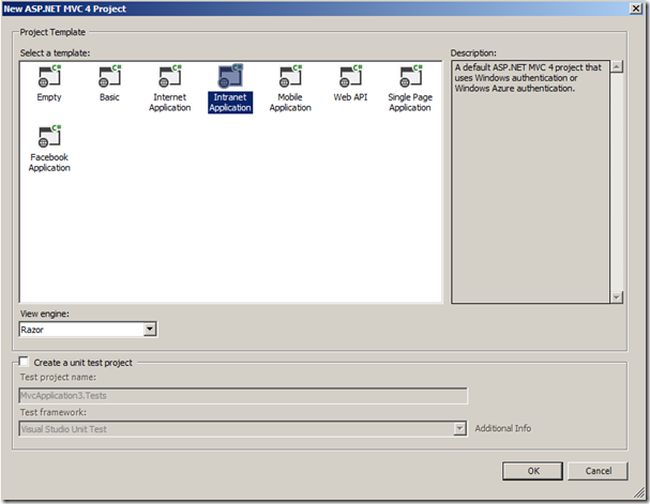Click description scrollbar up arrow
The width and height of the screenshot is (650, 504).
click(617, 67)
